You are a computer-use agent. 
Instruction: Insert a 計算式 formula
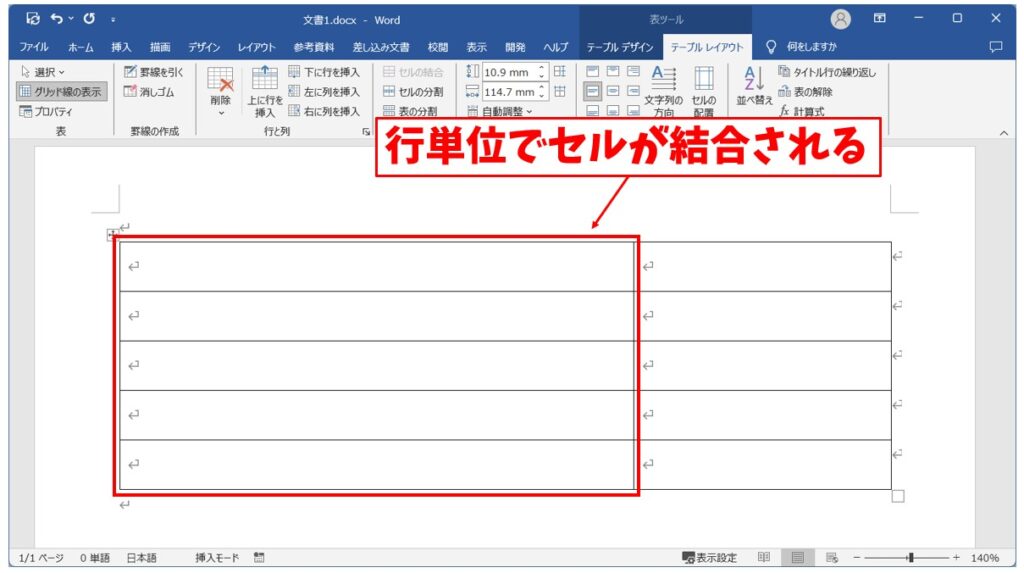[x=801, y=112]
